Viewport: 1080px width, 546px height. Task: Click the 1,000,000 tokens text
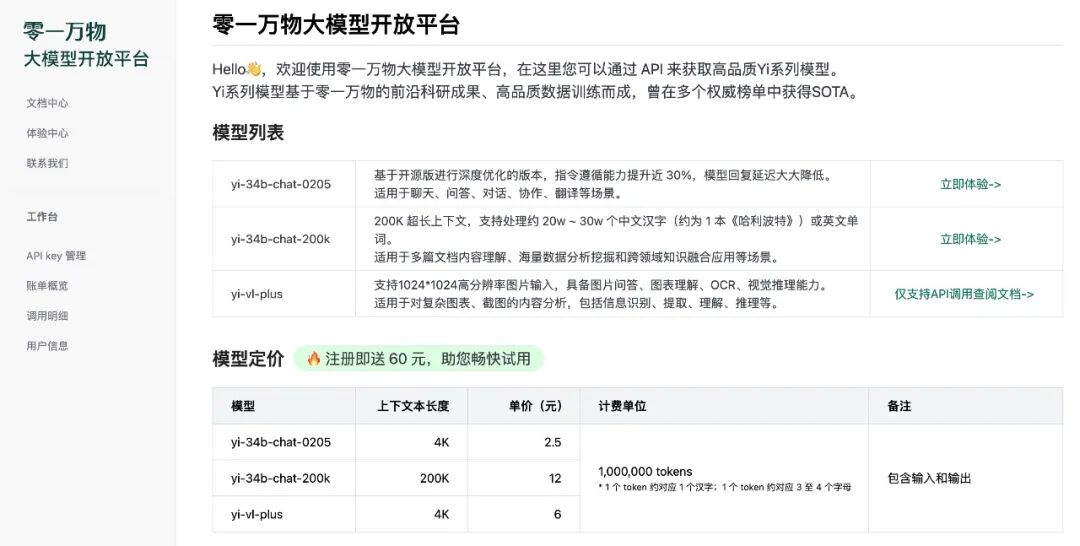645,472
